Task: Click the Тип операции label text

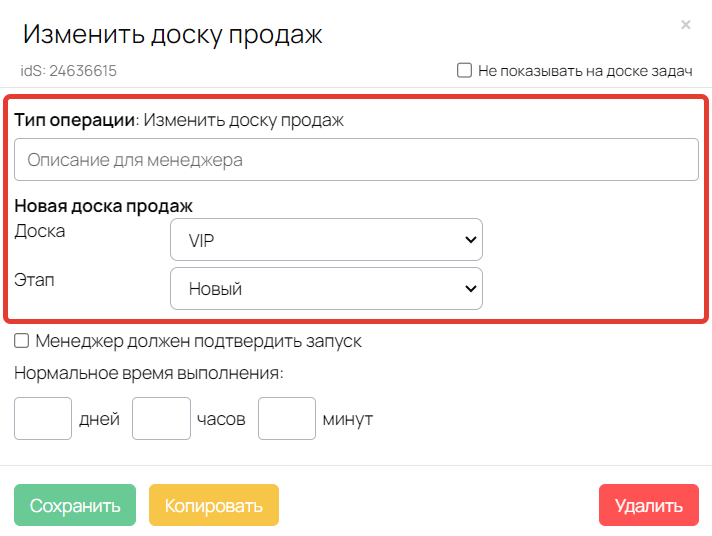Action: click(75, 120)
